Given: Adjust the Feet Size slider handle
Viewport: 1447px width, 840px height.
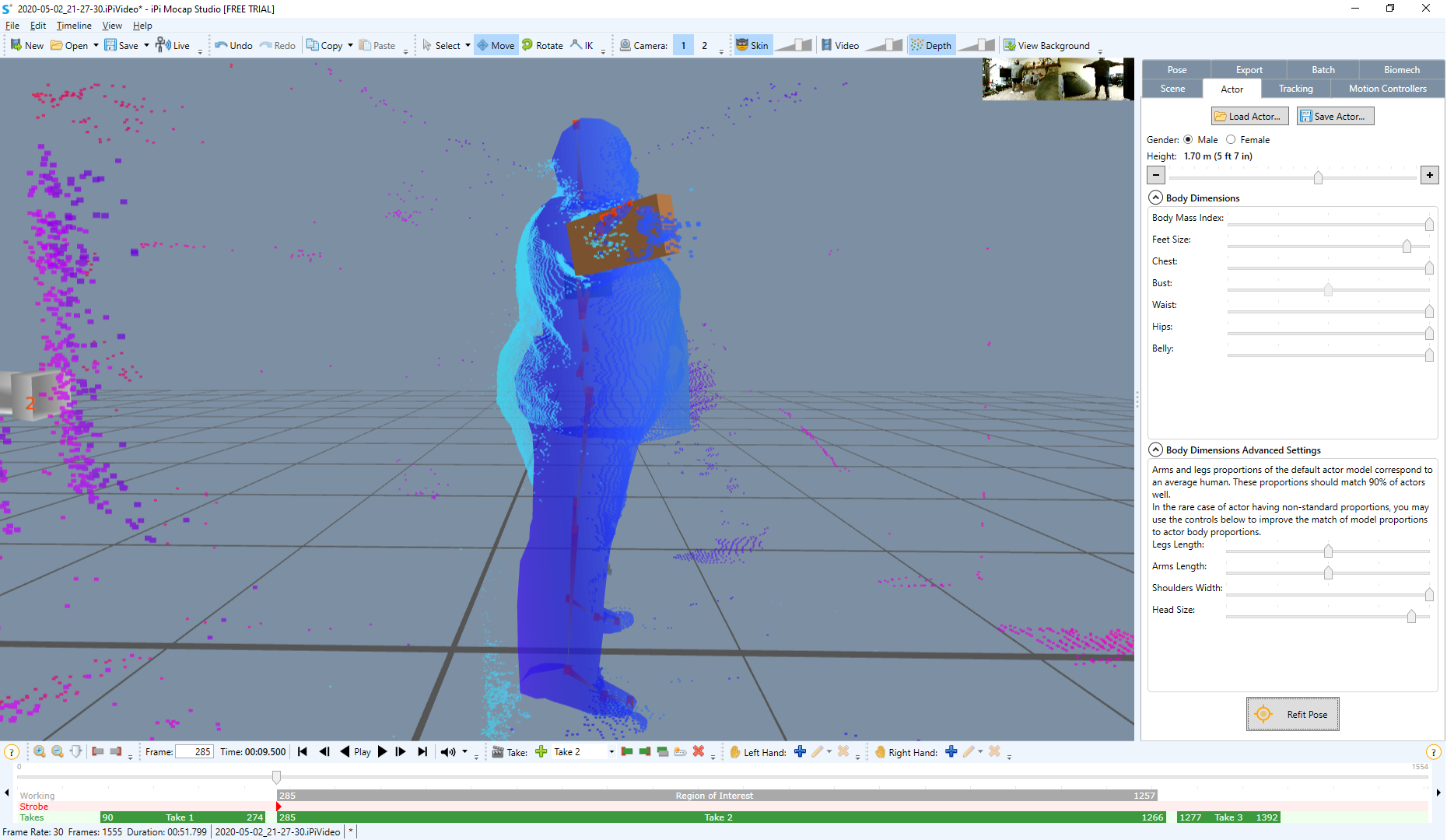Looking at the screenshot, I should (x=1407, y=246).
